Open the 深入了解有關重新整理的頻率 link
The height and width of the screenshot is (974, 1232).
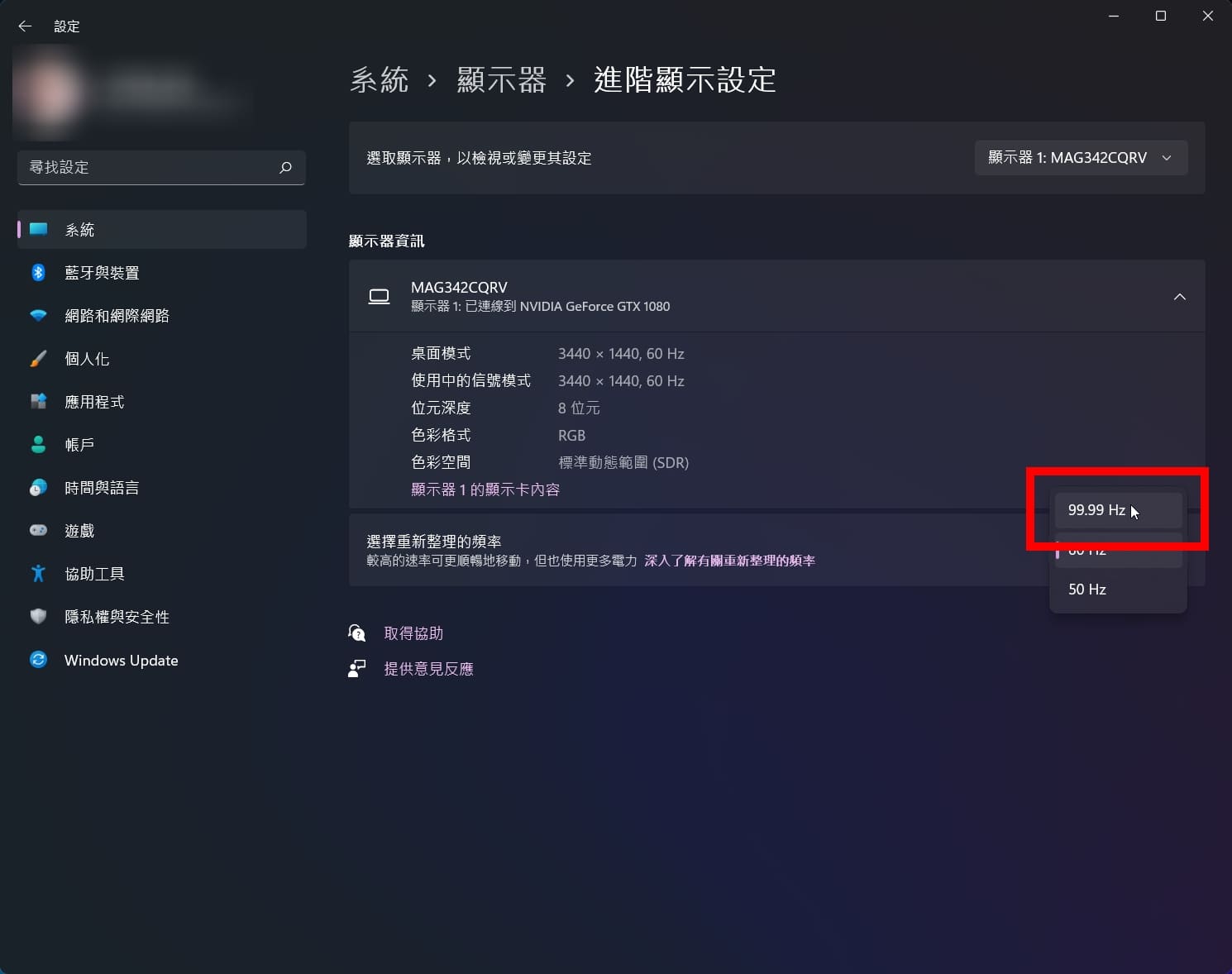729,560
